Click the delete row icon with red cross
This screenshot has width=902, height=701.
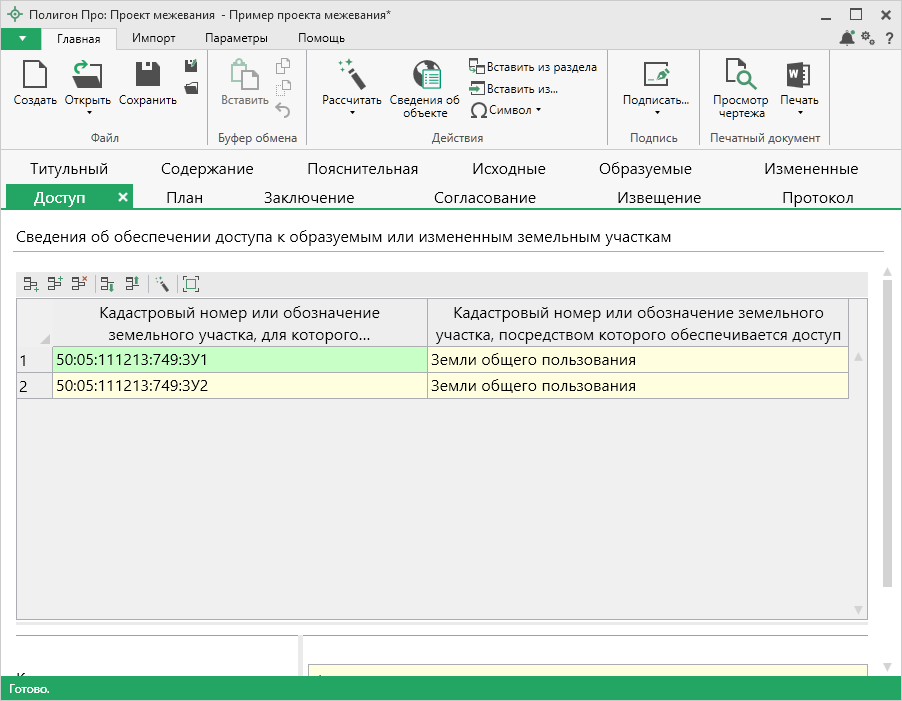pyautogui.click(x=79, y=284)
